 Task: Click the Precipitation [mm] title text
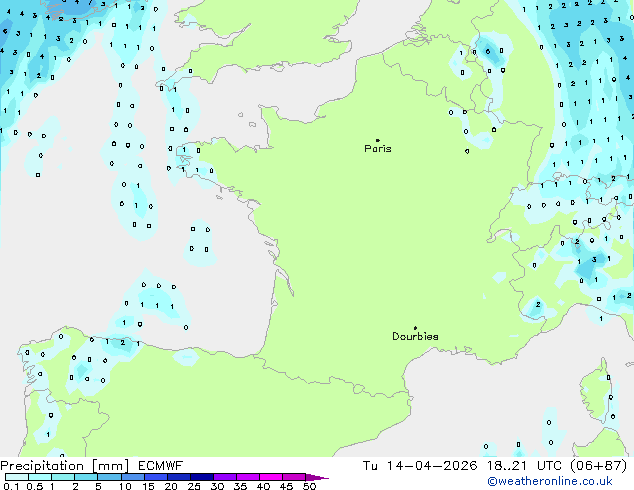pos(65,466)
